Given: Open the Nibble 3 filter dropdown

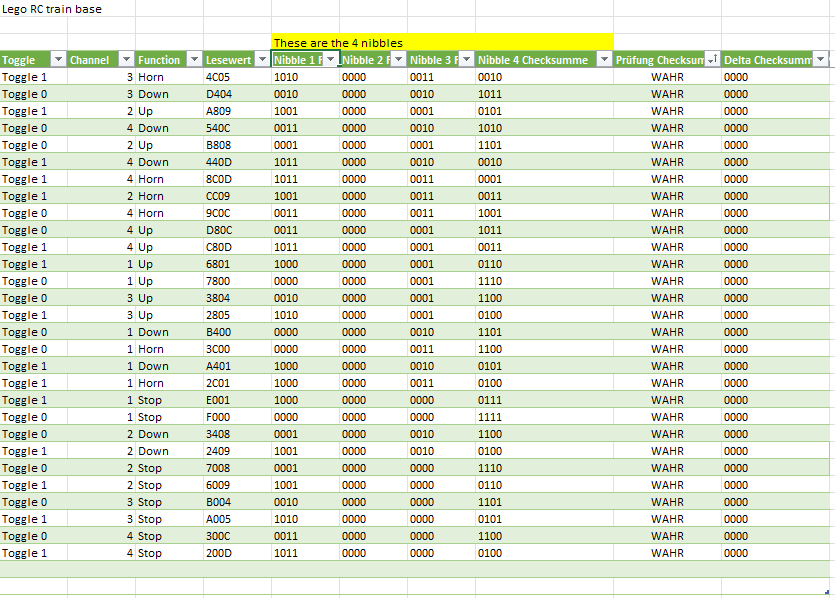Looking at the screenshot, I should pos(466,60).
